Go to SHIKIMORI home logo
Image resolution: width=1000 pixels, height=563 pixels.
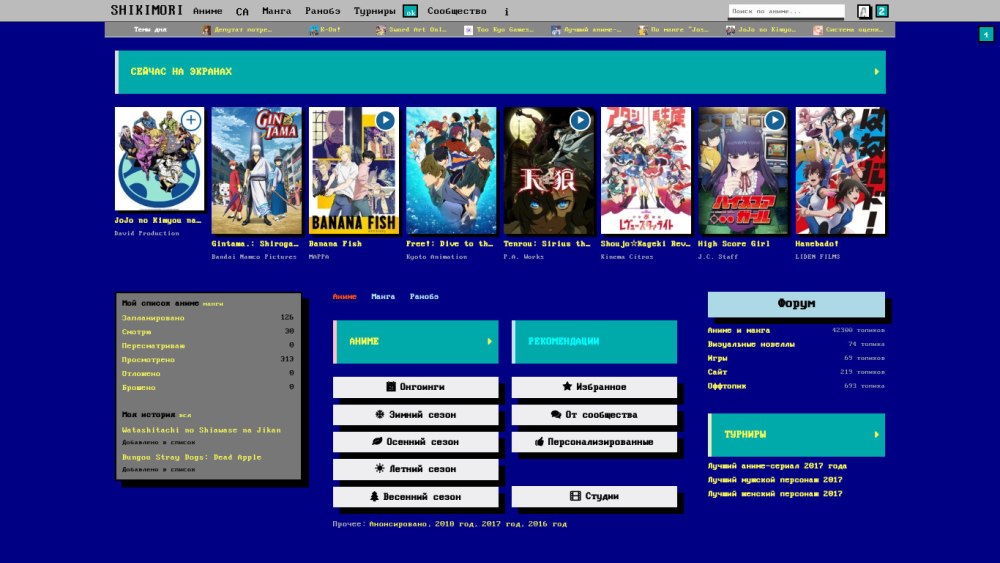[147, 10]
